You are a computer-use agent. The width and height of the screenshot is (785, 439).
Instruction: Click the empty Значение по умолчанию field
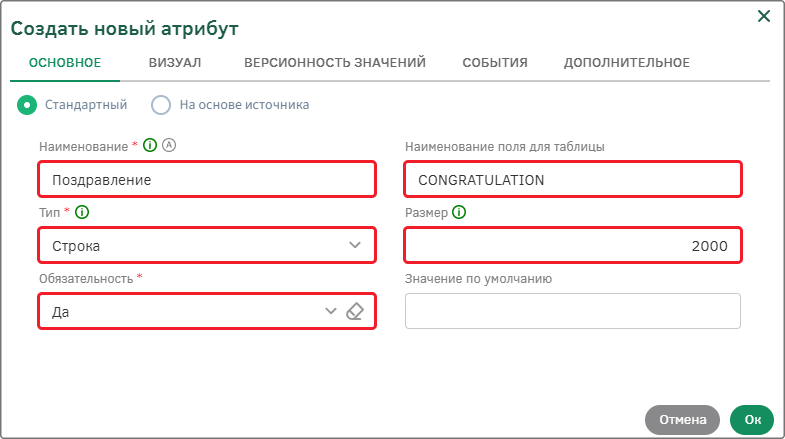pos(573,311)
